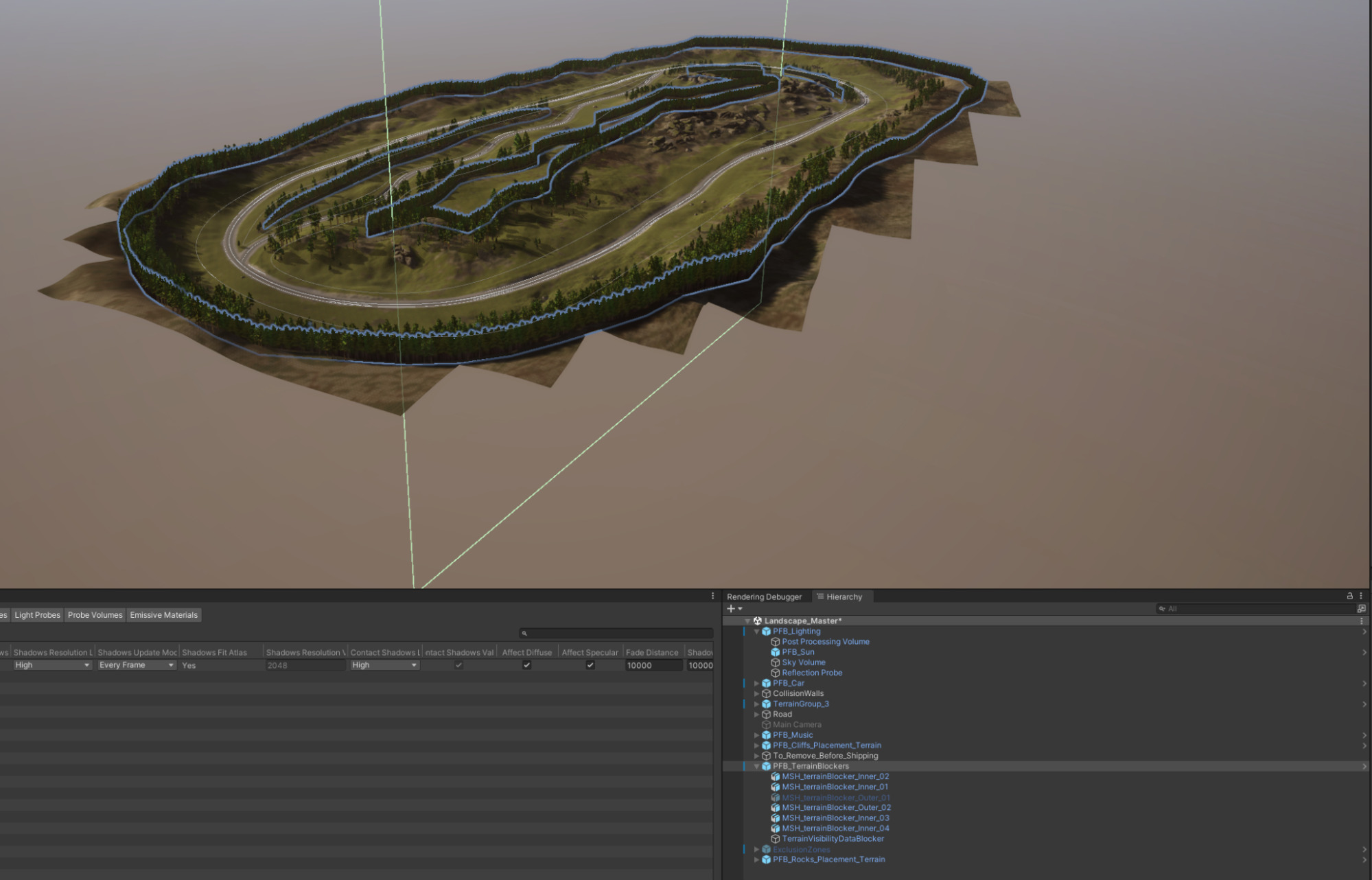Click the Unity scene icon next to Landscape_Master
This screenshot has height=880, width=1372.
point(758,621)
